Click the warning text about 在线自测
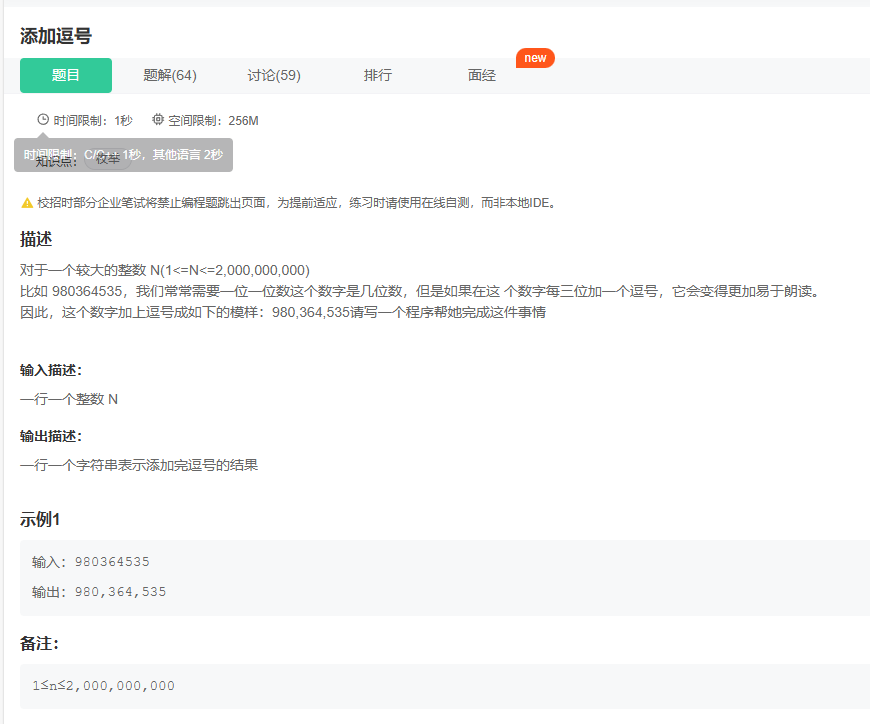This screenshot has height=724, width=870. (x=297, y=203)
